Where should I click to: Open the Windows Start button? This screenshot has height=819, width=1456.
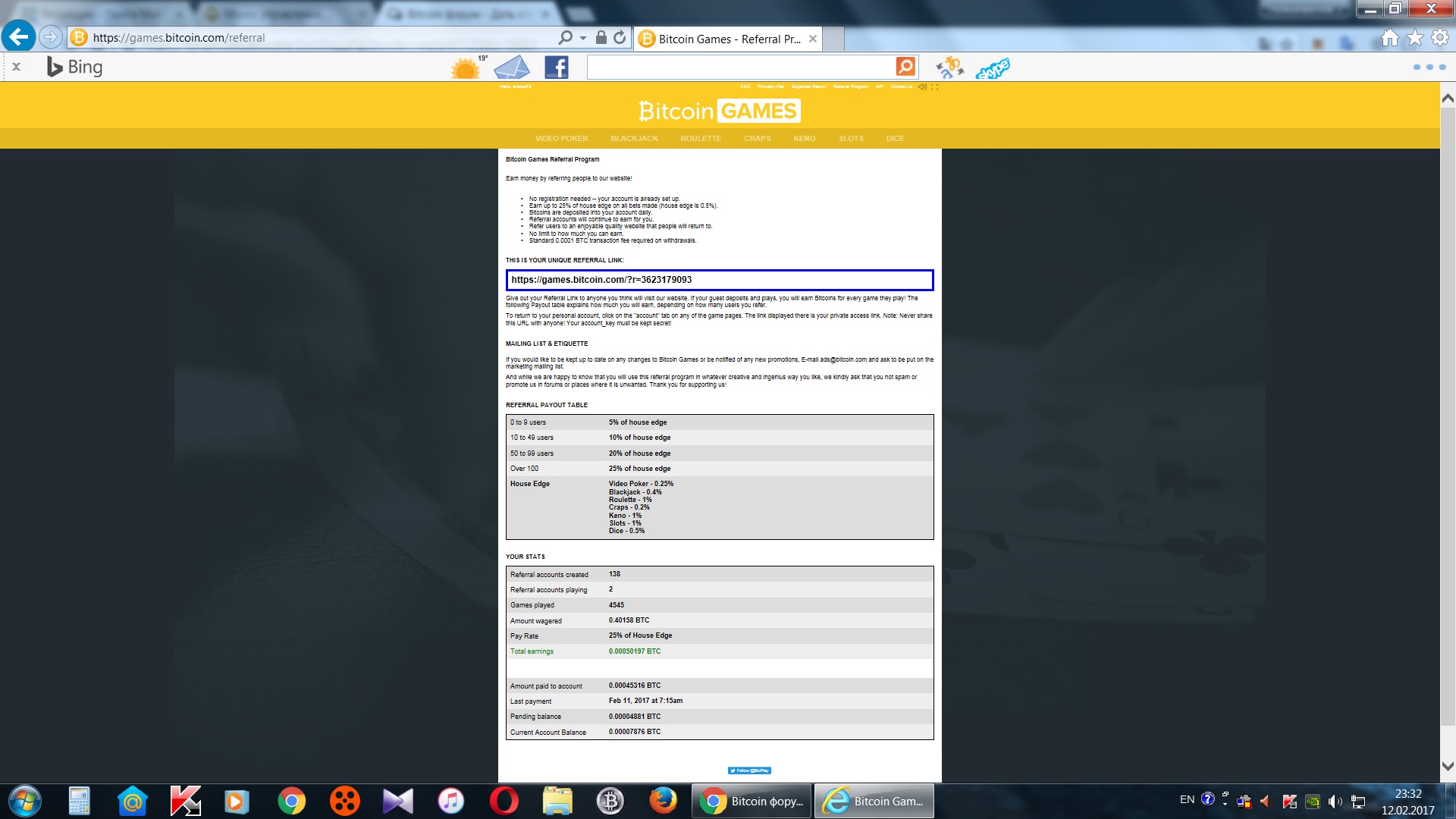click(x=24, y=801)
